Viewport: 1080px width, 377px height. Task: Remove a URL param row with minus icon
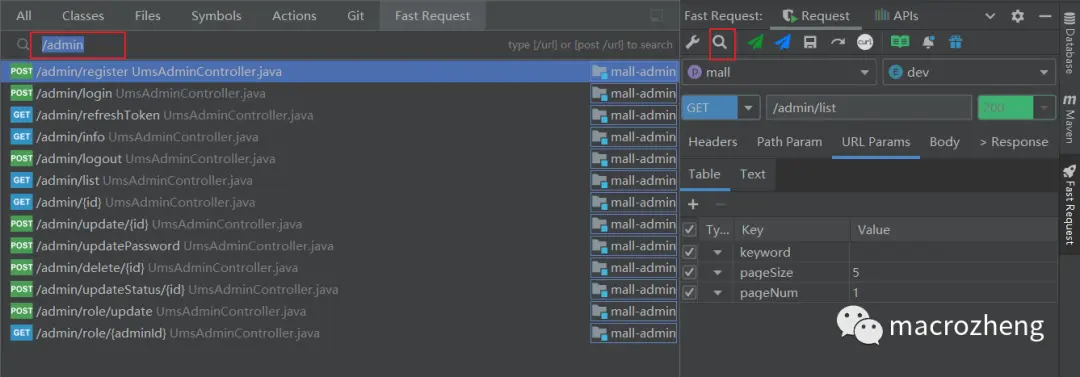[x=720, y=204]
